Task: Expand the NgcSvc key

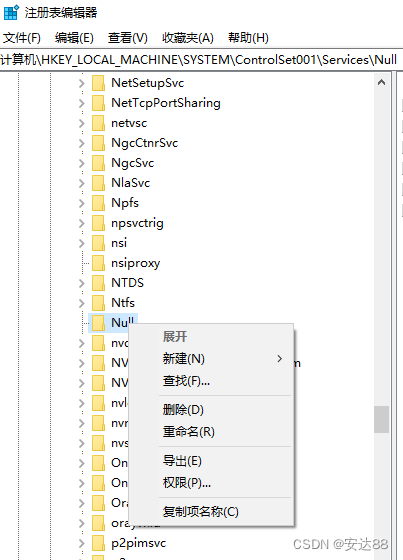Action: pyautogui.click(x=82, y=163)
